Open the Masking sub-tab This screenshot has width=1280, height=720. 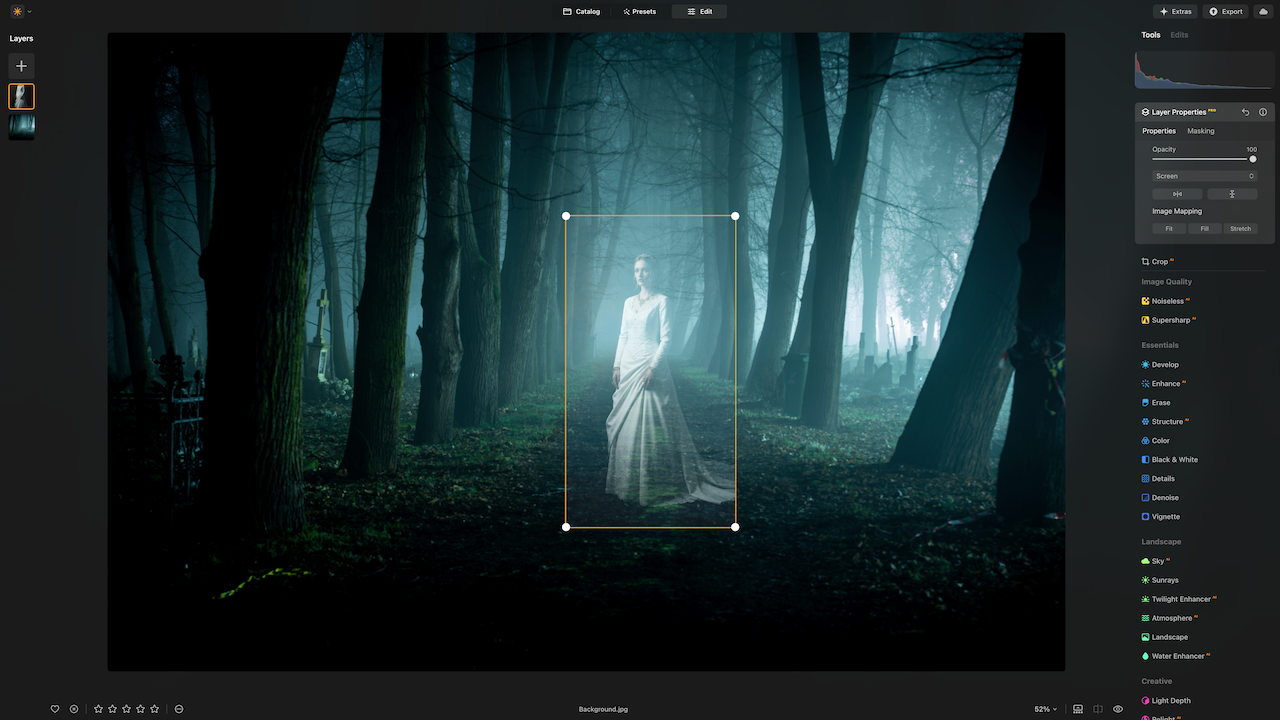(1201, 131)
